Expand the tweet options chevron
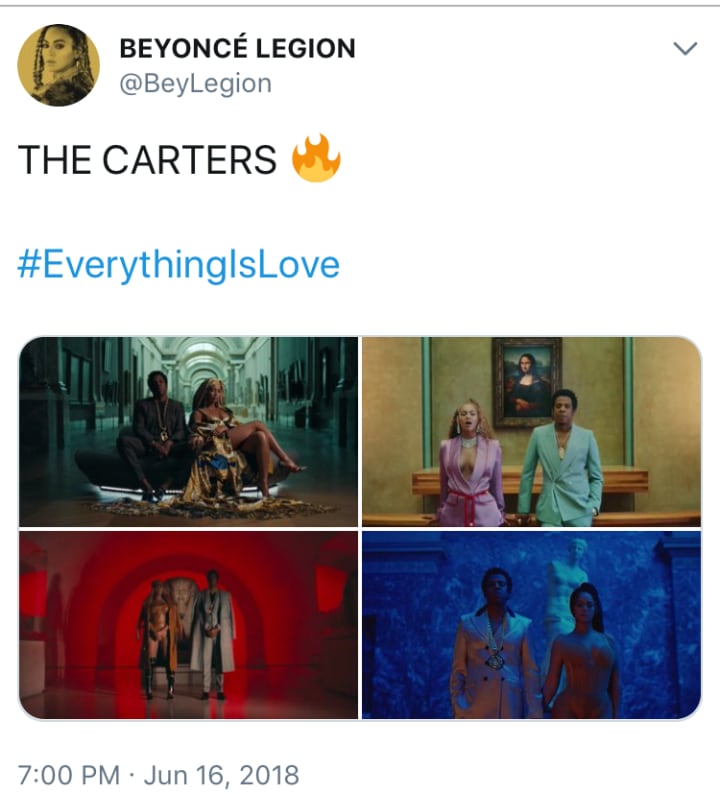Screen dimensions: 720x794 686,49
